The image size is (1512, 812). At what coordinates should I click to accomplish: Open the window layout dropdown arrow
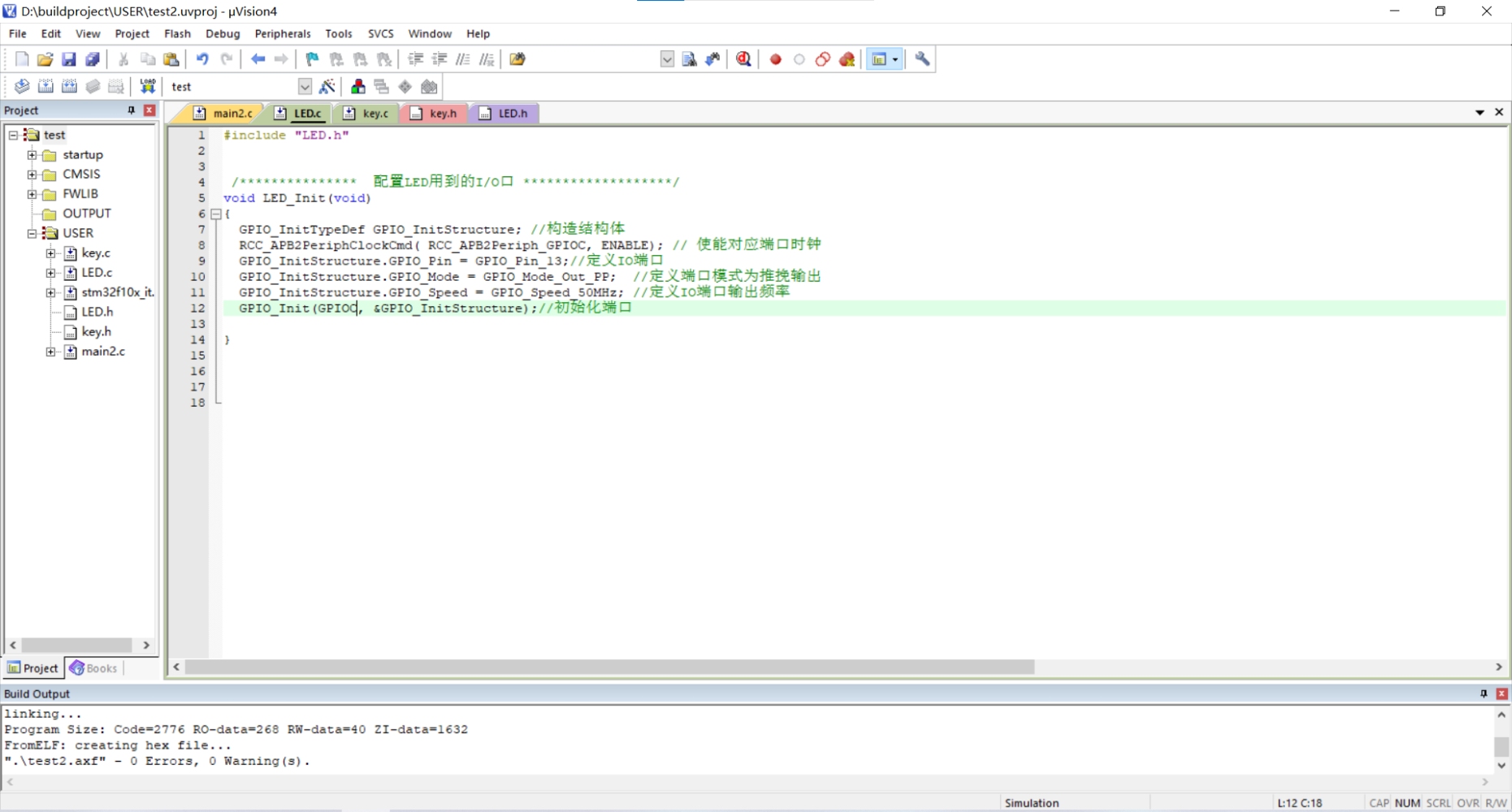tap(895, 59)
